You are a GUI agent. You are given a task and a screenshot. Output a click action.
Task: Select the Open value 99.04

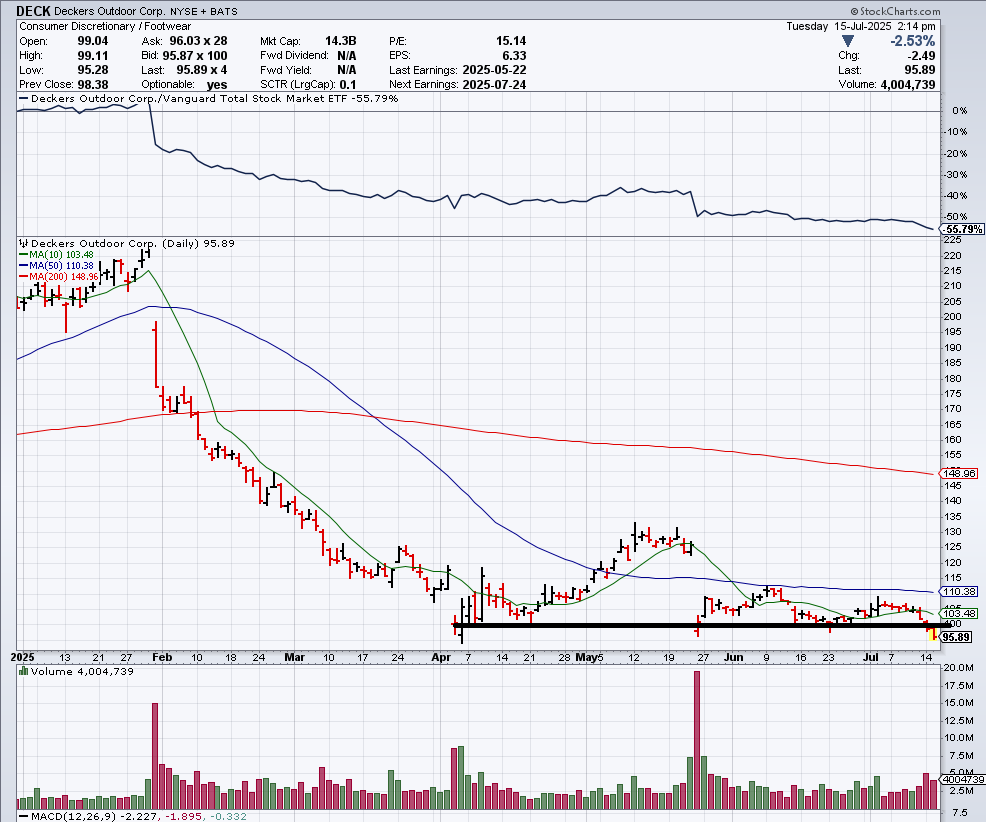92,41
